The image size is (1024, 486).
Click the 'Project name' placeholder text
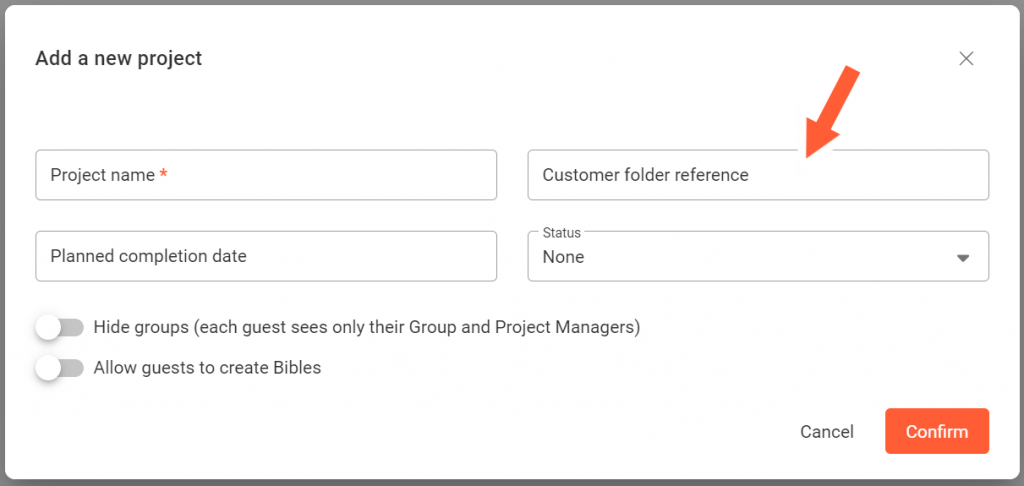(x=102, y=175)
